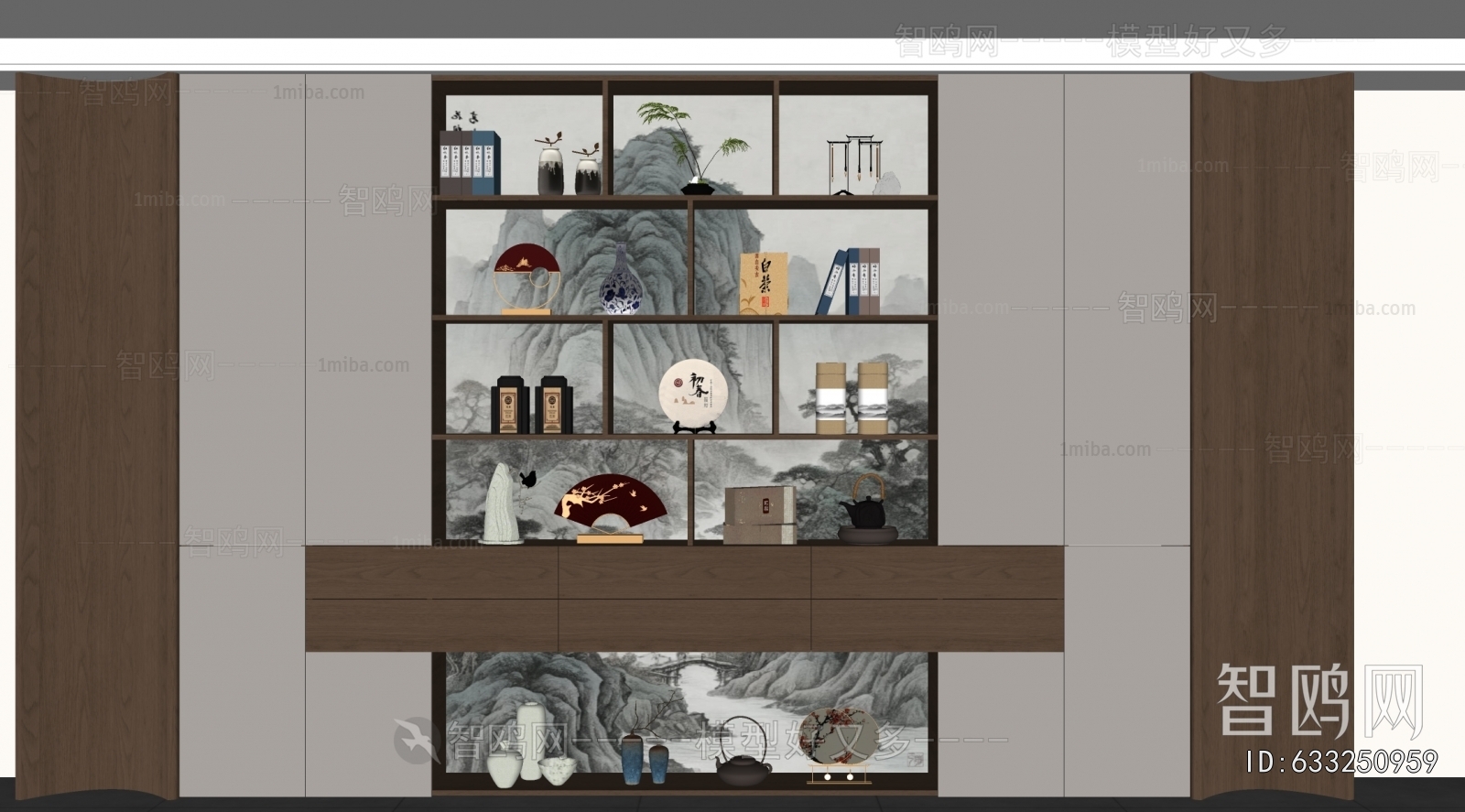Select the left dark wood side panel
Image resolution: width=1465 pixels, height=812 pixels.
(x=97, y=436)
